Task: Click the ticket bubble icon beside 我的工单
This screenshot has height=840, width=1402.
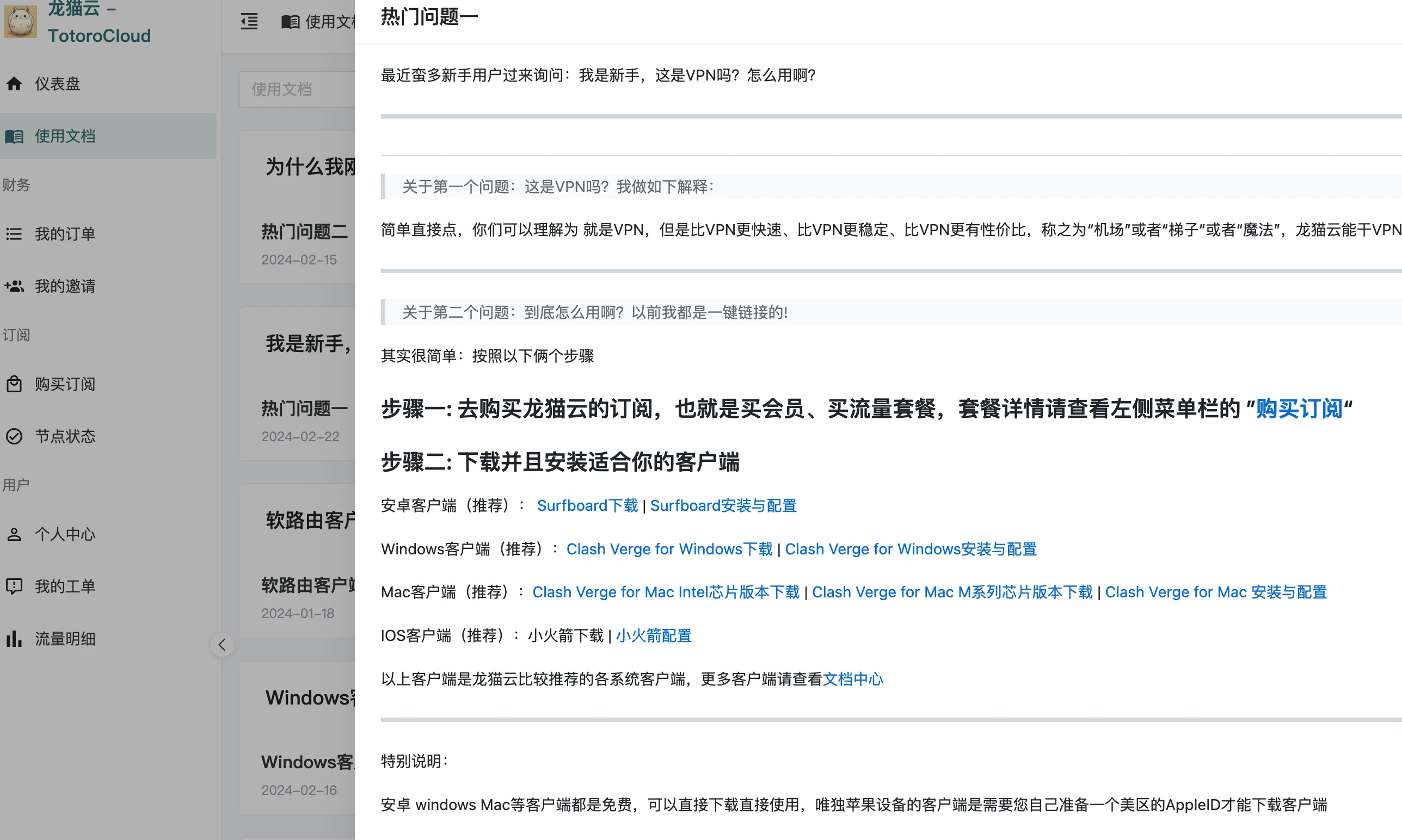Action: (x=14, y=586)
